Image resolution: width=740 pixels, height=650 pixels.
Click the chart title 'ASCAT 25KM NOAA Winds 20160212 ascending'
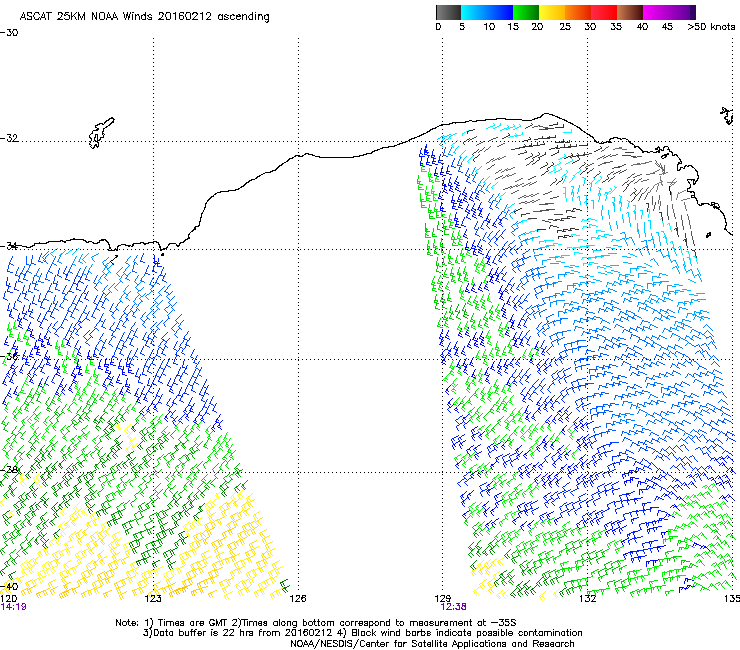(144, 17)
